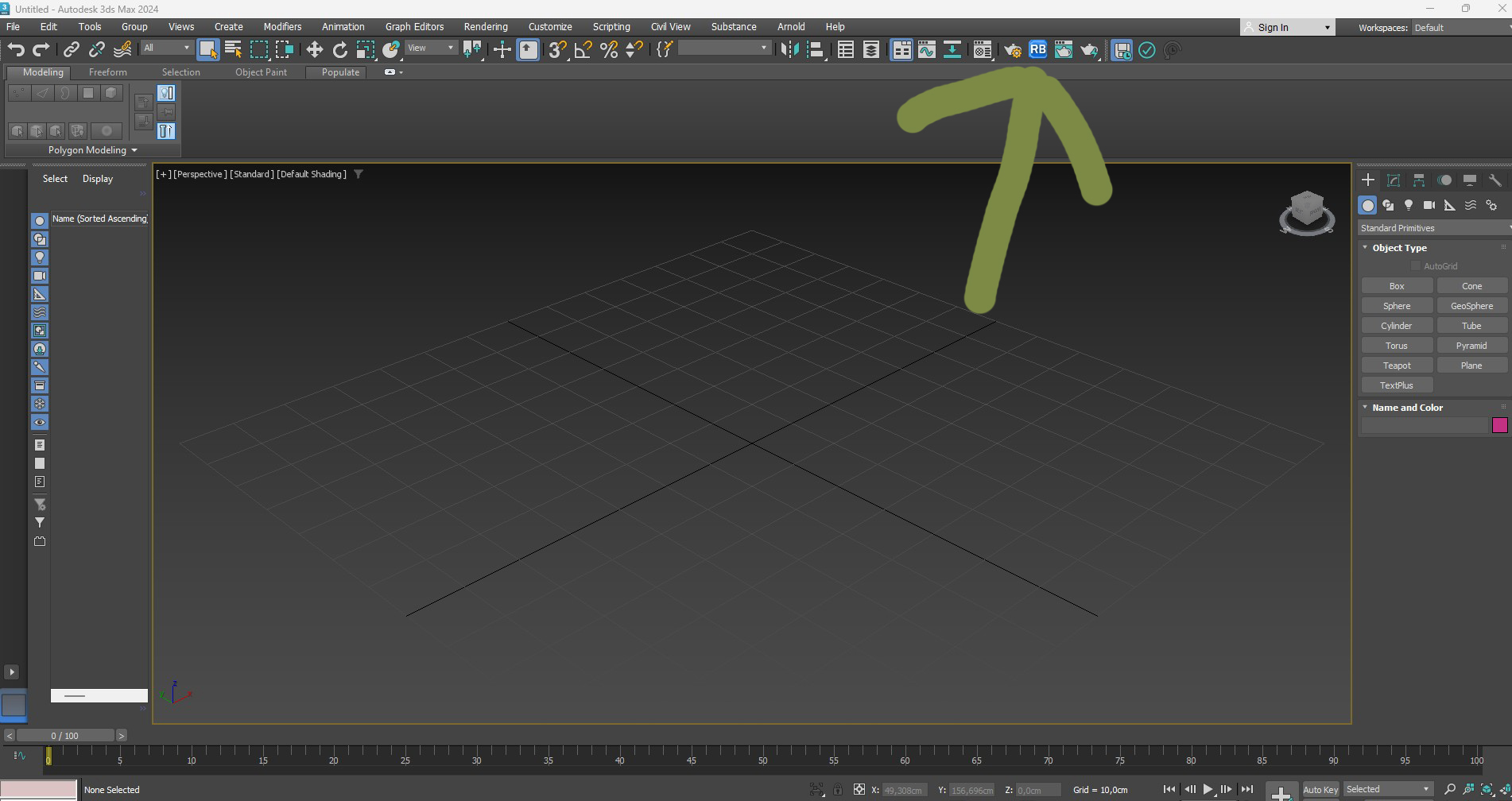This screenshot has width=1512, height=801.
Task: Open the Curve Editor
Action: coord(927,50)
